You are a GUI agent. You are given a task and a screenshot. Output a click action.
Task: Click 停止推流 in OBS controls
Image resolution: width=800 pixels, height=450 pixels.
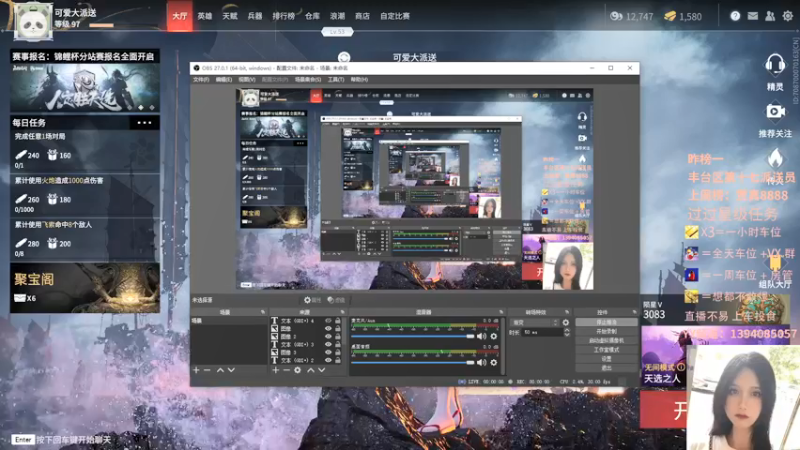[607, 322]
